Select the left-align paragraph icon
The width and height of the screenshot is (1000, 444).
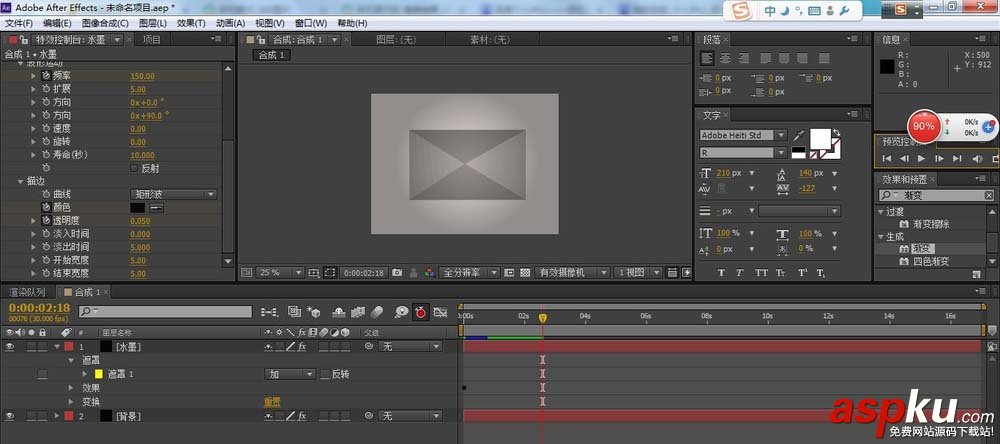707,57
